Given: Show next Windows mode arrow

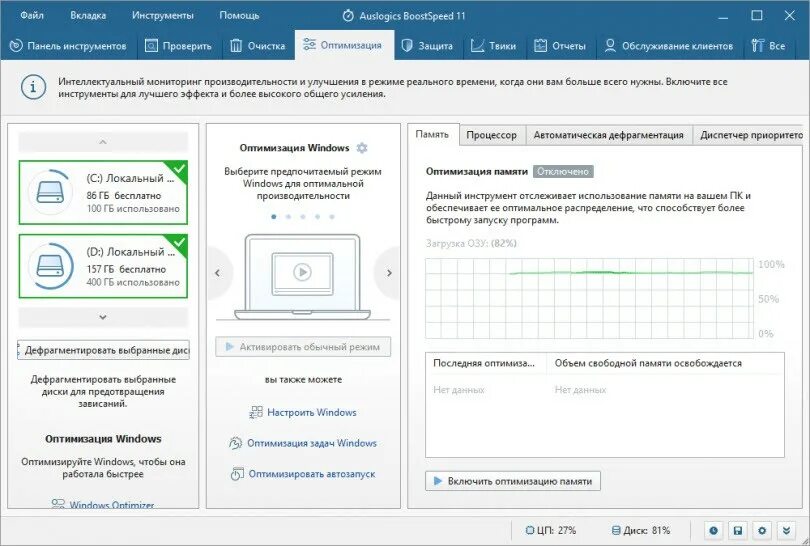Looking at the screenshot, I should [389, 273].
